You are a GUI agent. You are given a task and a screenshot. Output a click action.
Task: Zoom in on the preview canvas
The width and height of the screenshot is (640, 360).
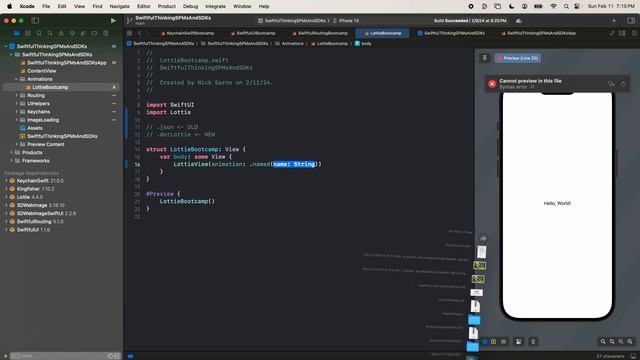tap(630, 342)
